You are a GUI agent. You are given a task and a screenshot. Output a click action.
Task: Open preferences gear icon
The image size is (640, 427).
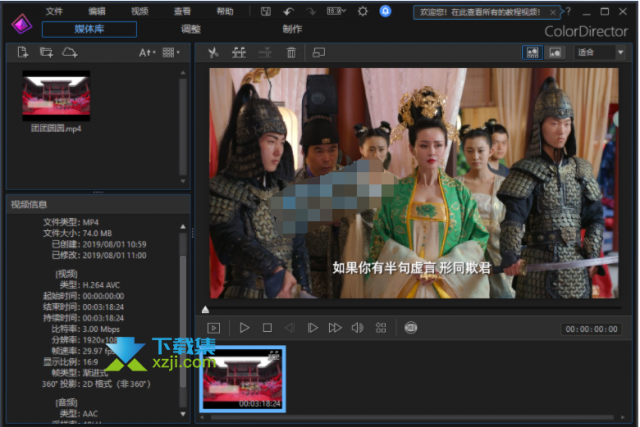(x=362, y=11)
